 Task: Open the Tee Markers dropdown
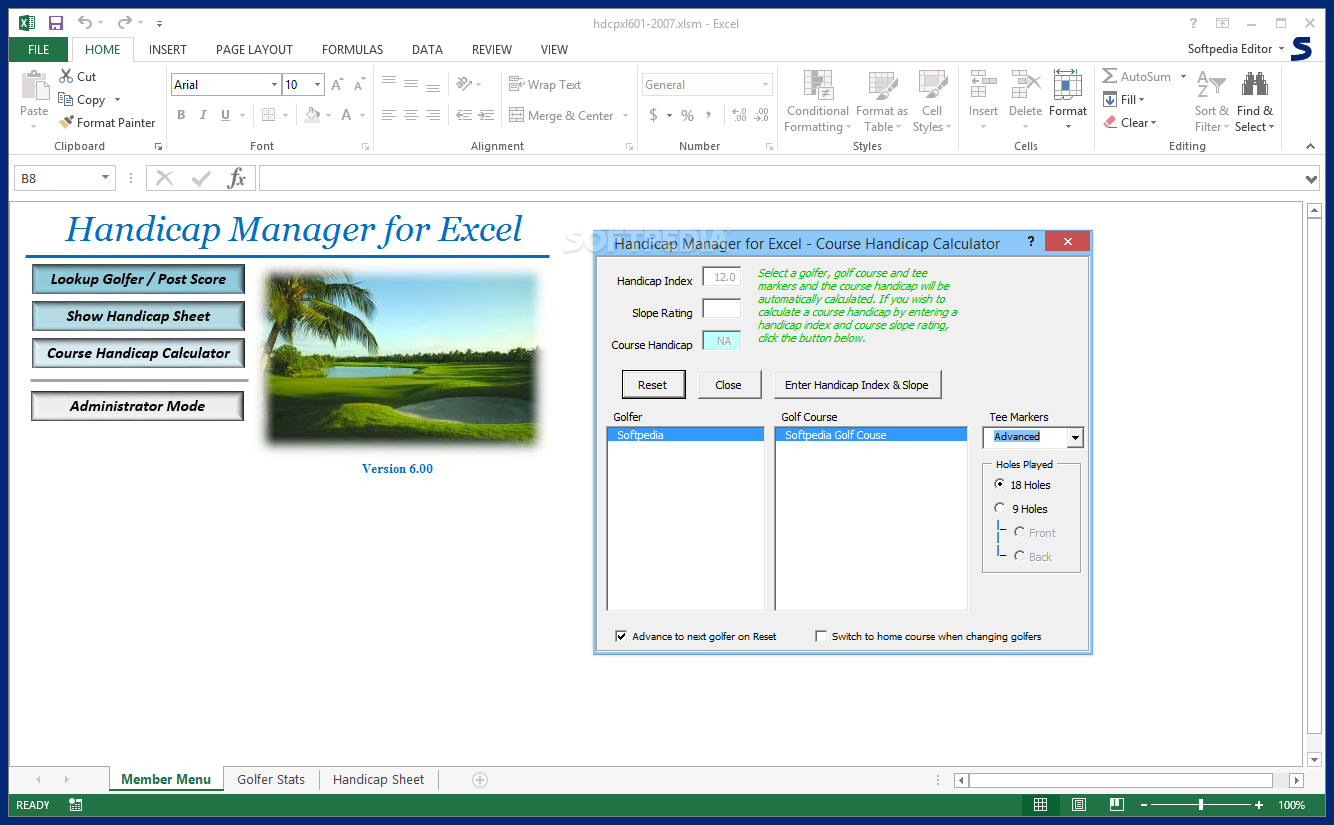(1075, 437)
